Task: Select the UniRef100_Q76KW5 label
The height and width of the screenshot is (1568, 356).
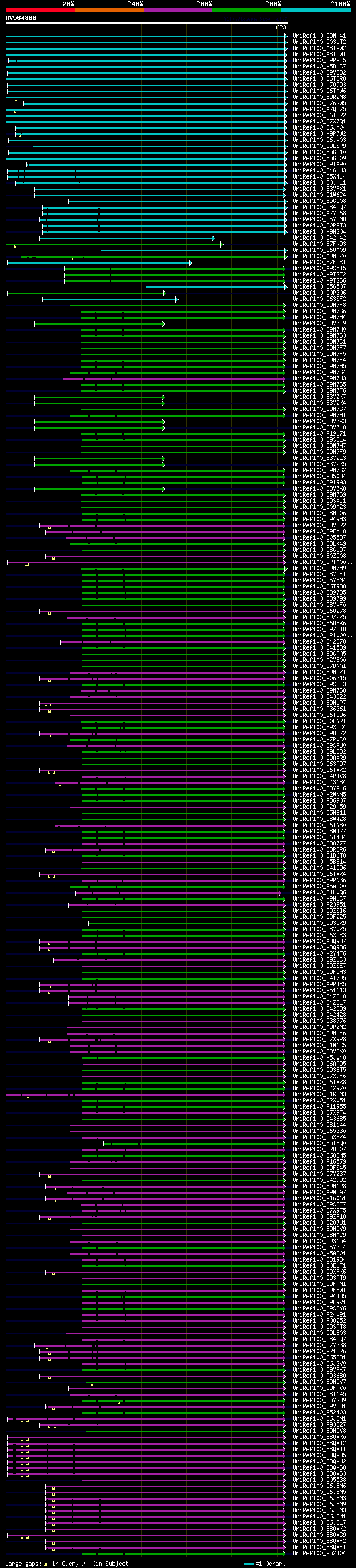Action: [x=319, y=103]
